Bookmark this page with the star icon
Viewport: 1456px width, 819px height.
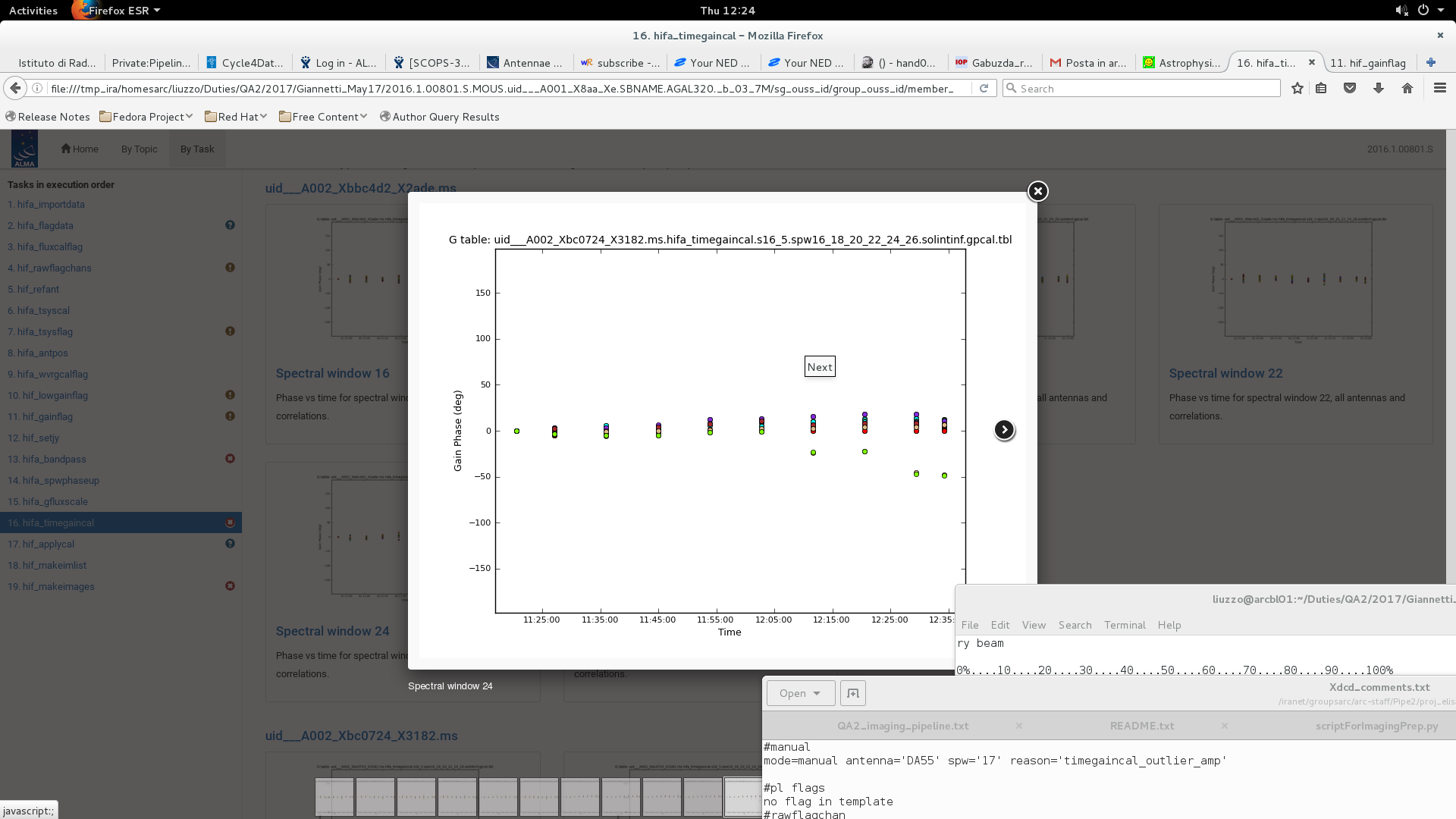coord(1298,89)
